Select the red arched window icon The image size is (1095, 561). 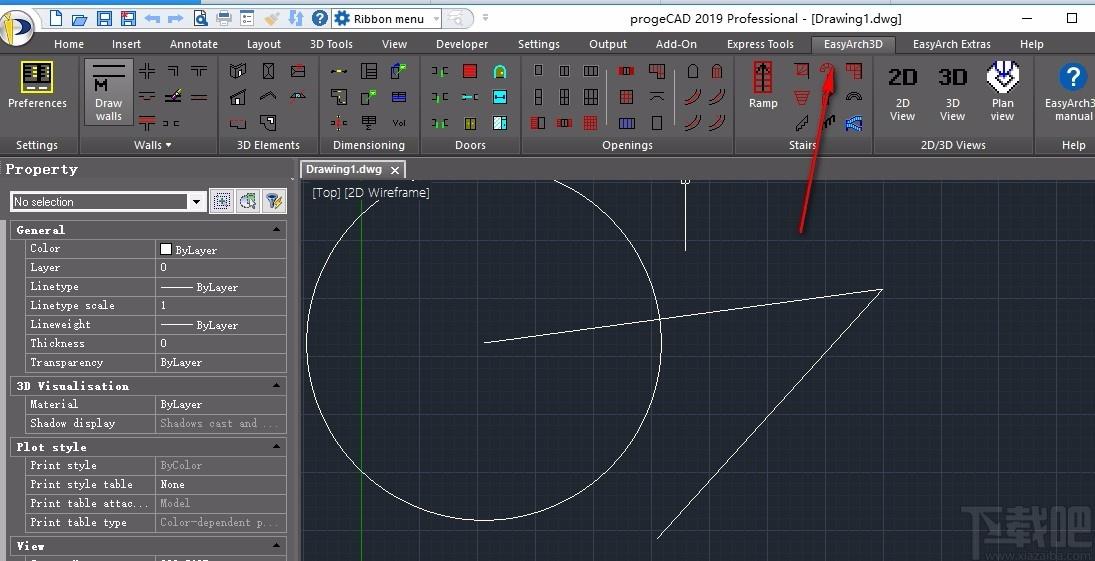716,71
